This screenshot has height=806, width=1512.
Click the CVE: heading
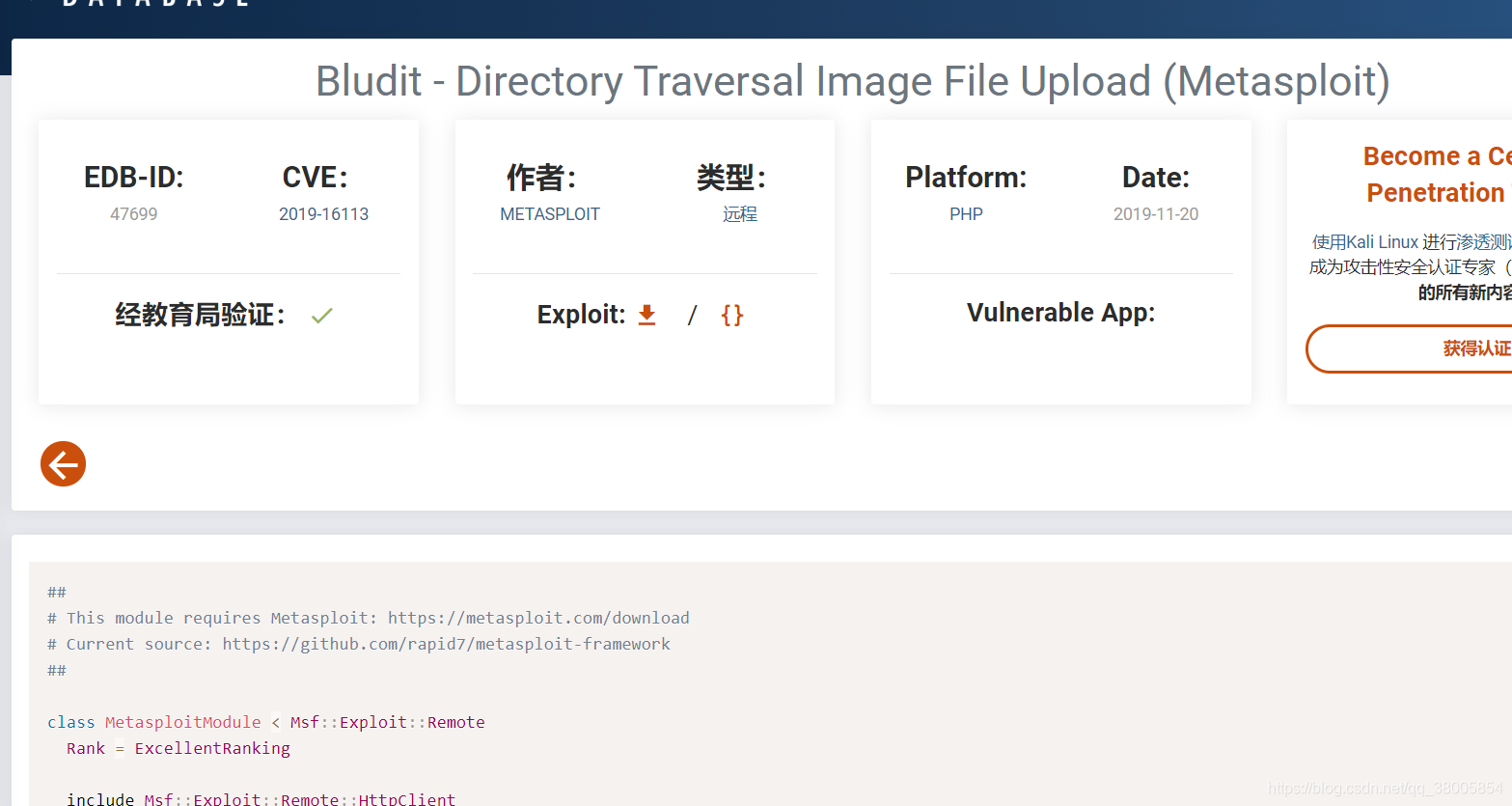tap(315, 178)
